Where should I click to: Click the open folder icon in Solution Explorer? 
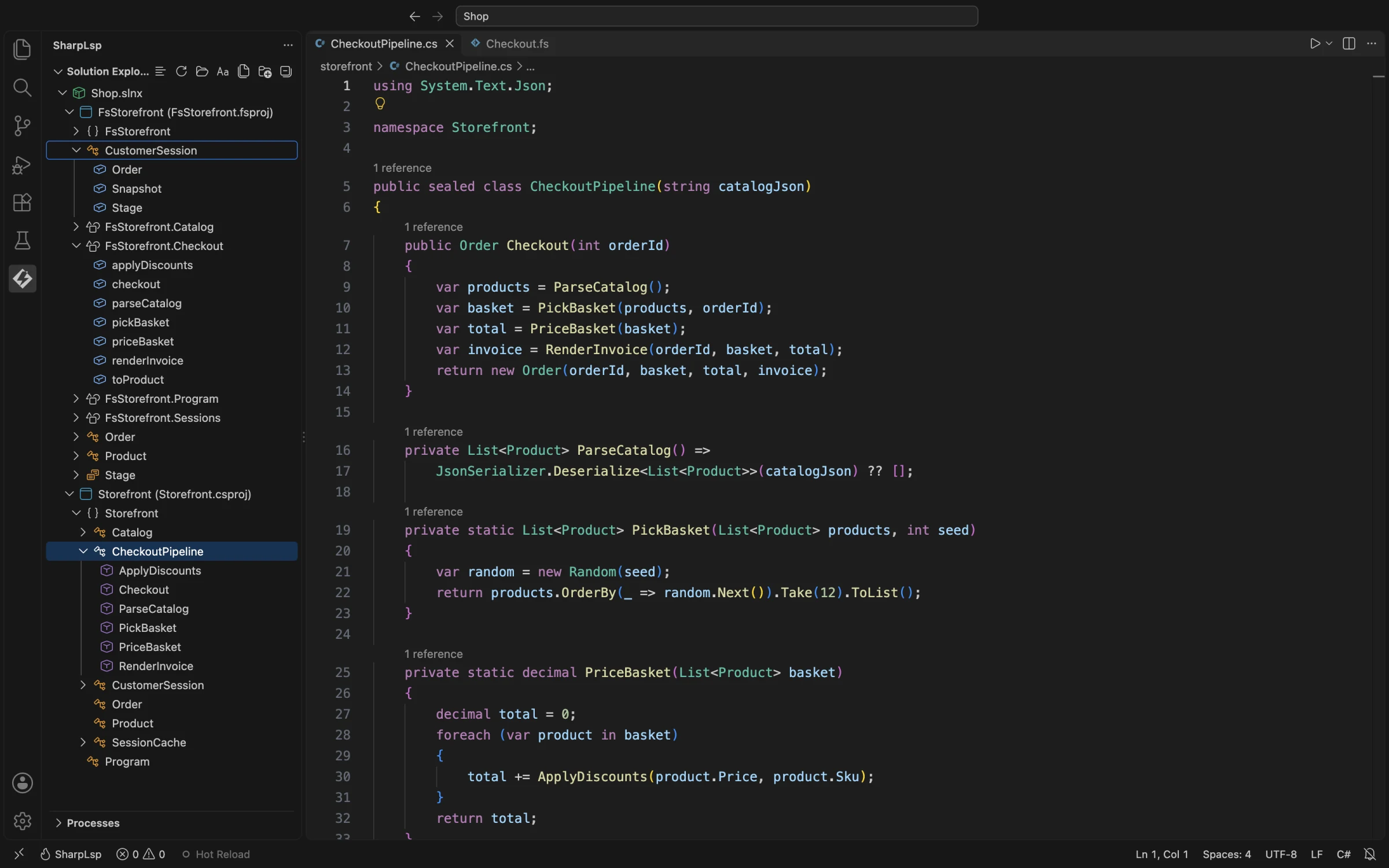[x=202, y=71]
